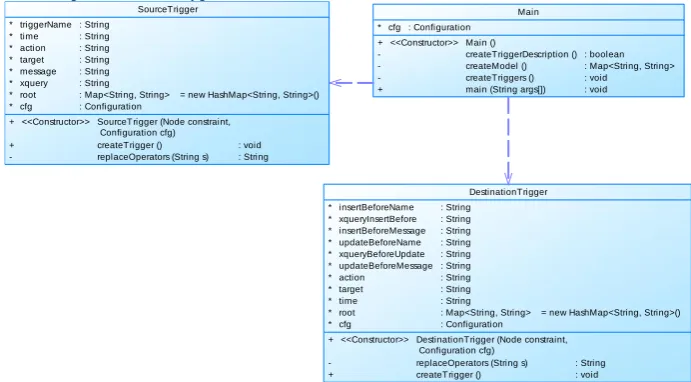
Task: Select replaceOperators (String s) in DestinationTrigger
Action: (472, 363)
